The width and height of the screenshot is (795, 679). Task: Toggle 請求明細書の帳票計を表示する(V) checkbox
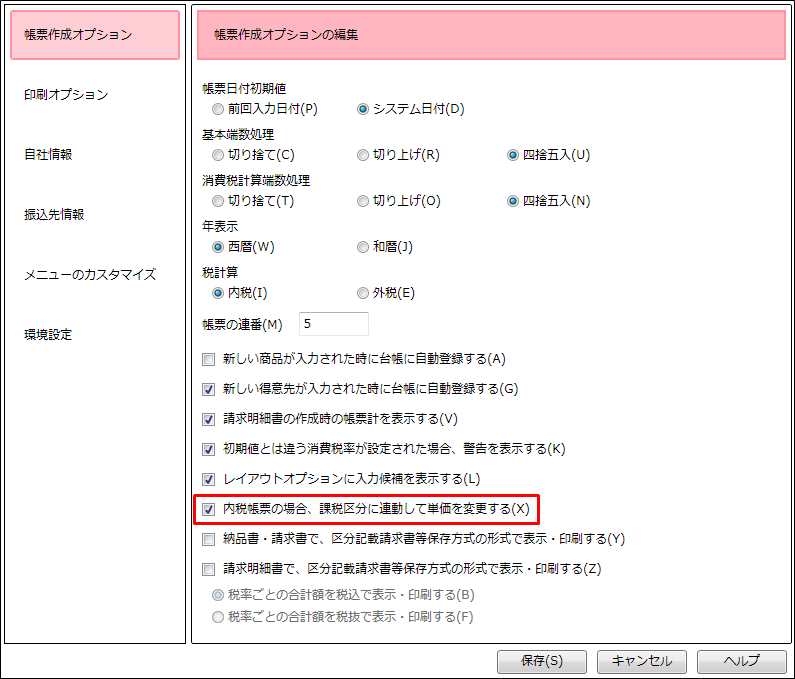tap(208, 419)
